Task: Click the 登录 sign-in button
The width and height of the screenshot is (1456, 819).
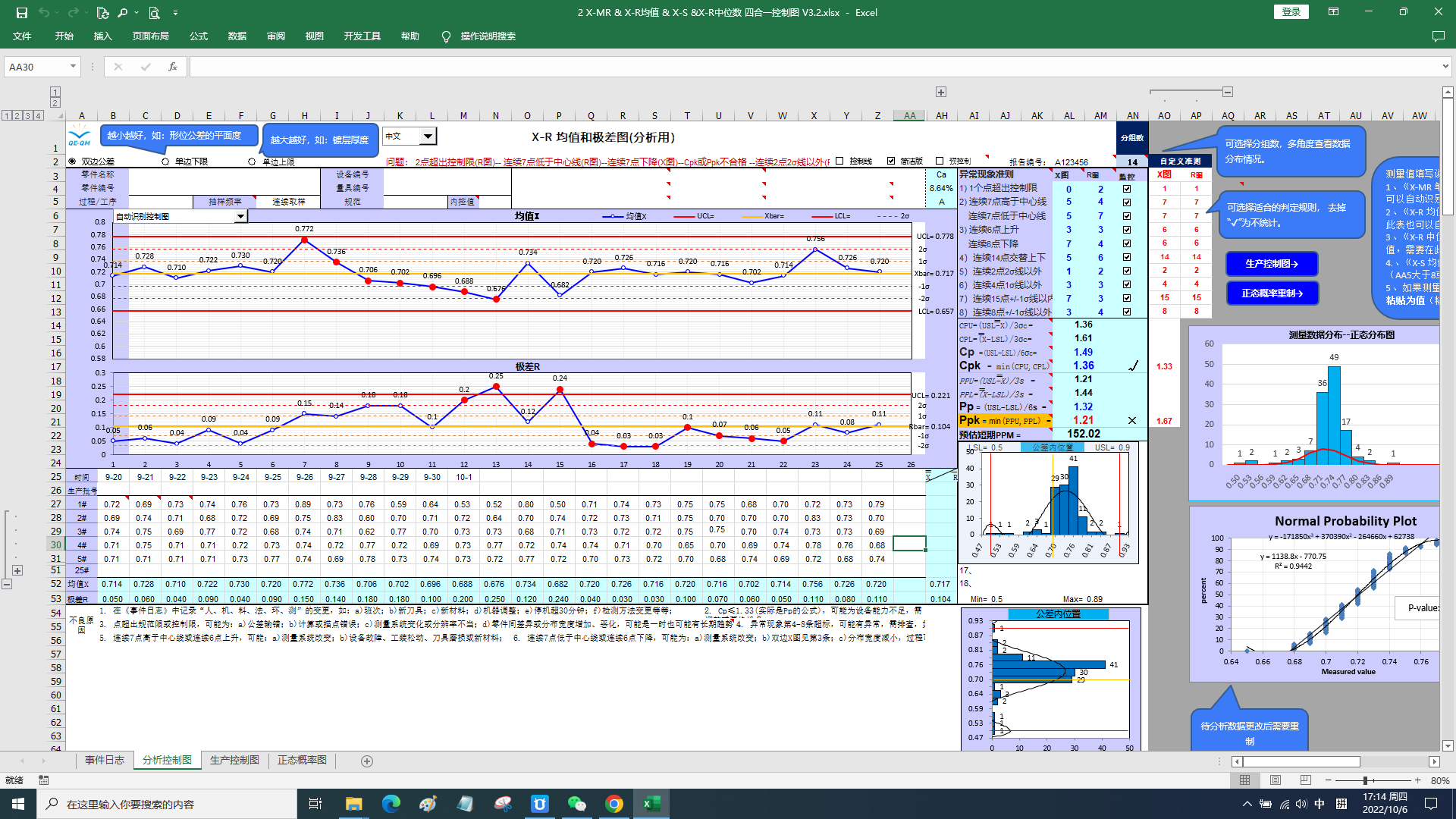Action: tap(1291, 12)
